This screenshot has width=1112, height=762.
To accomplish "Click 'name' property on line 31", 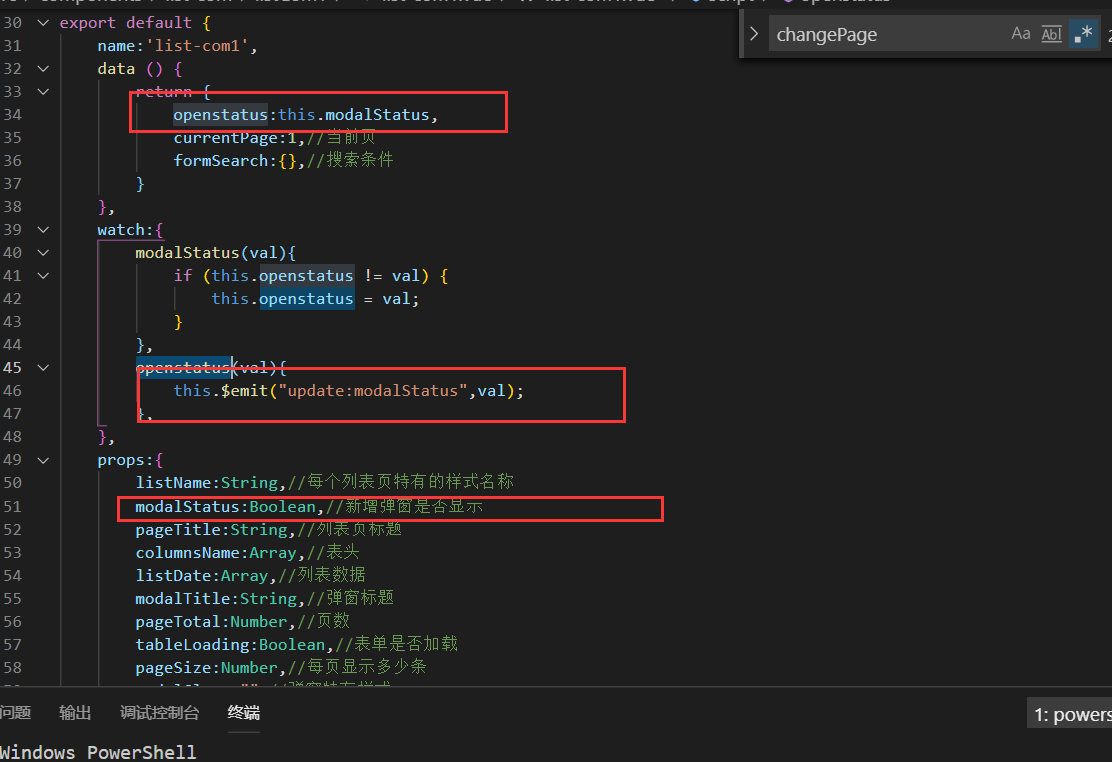I will click(116, 46).
